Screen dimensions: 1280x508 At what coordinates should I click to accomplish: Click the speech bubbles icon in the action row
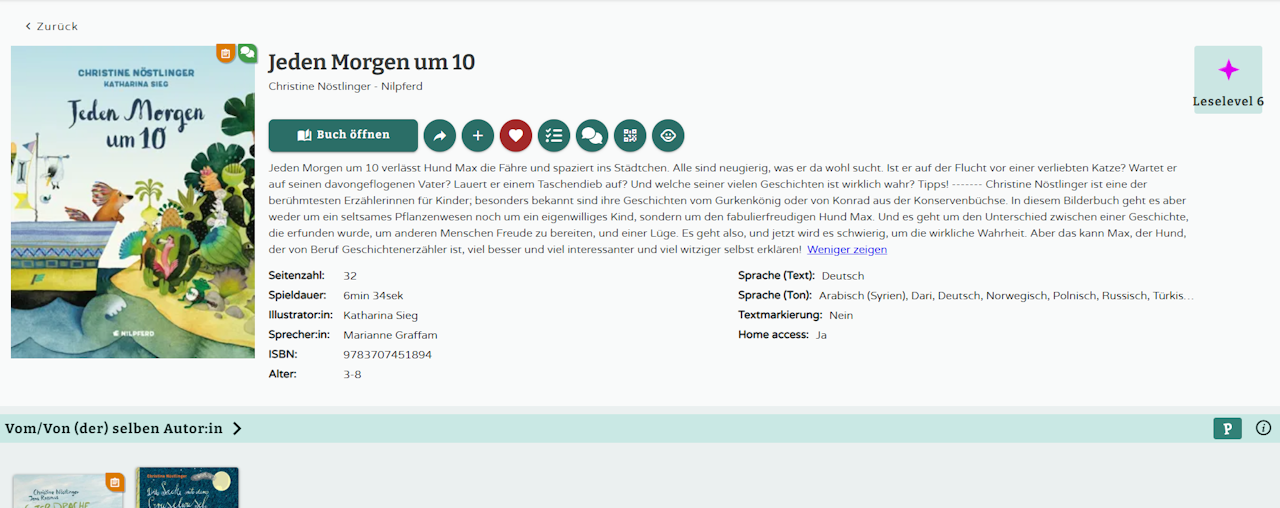point(592,135)
